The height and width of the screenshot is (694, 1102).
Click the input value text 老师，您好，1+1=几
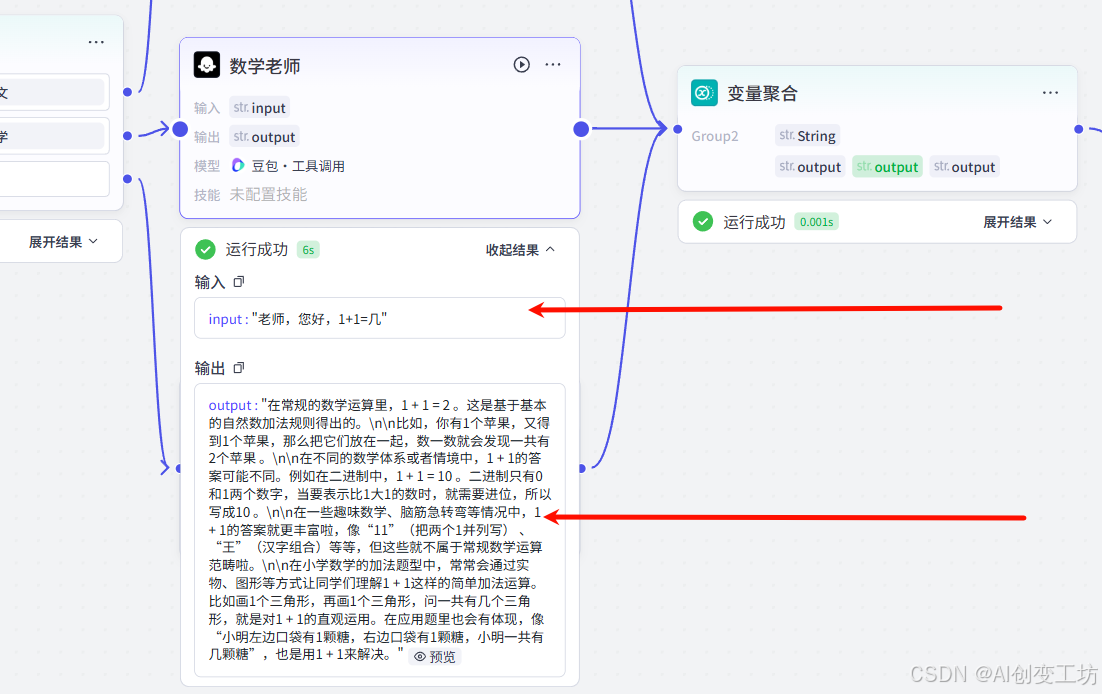pos(319,319)
